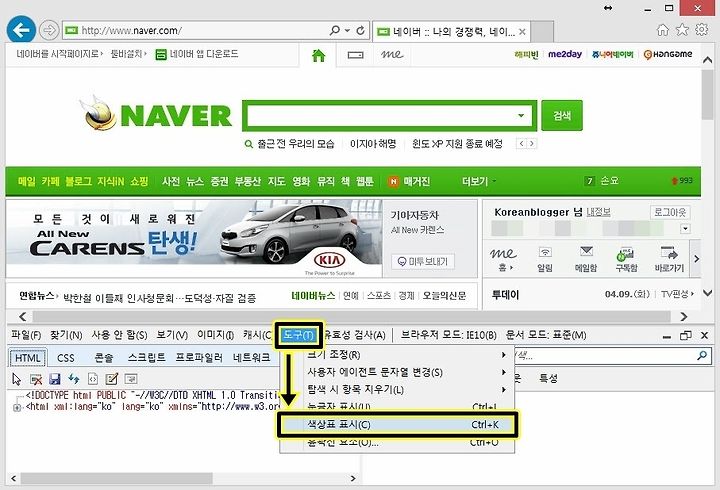Open the IE settings gear icon

point(701,30)
